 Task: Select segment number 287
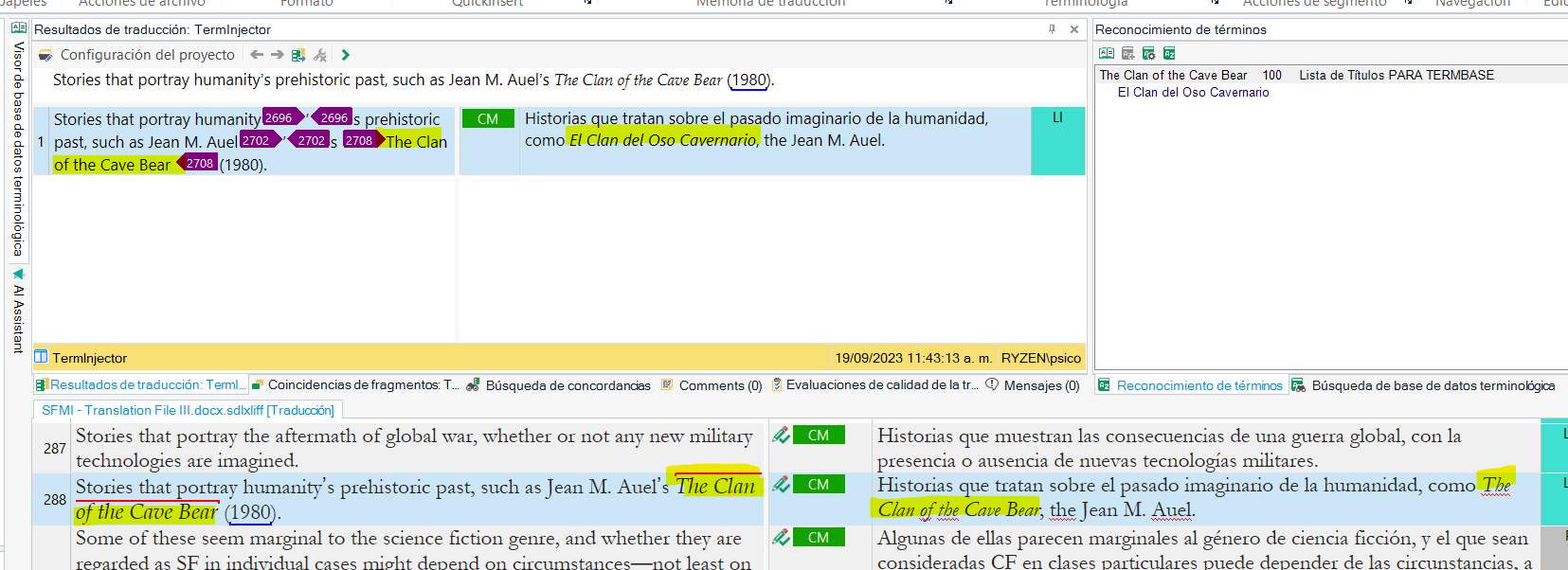[55, 448]
